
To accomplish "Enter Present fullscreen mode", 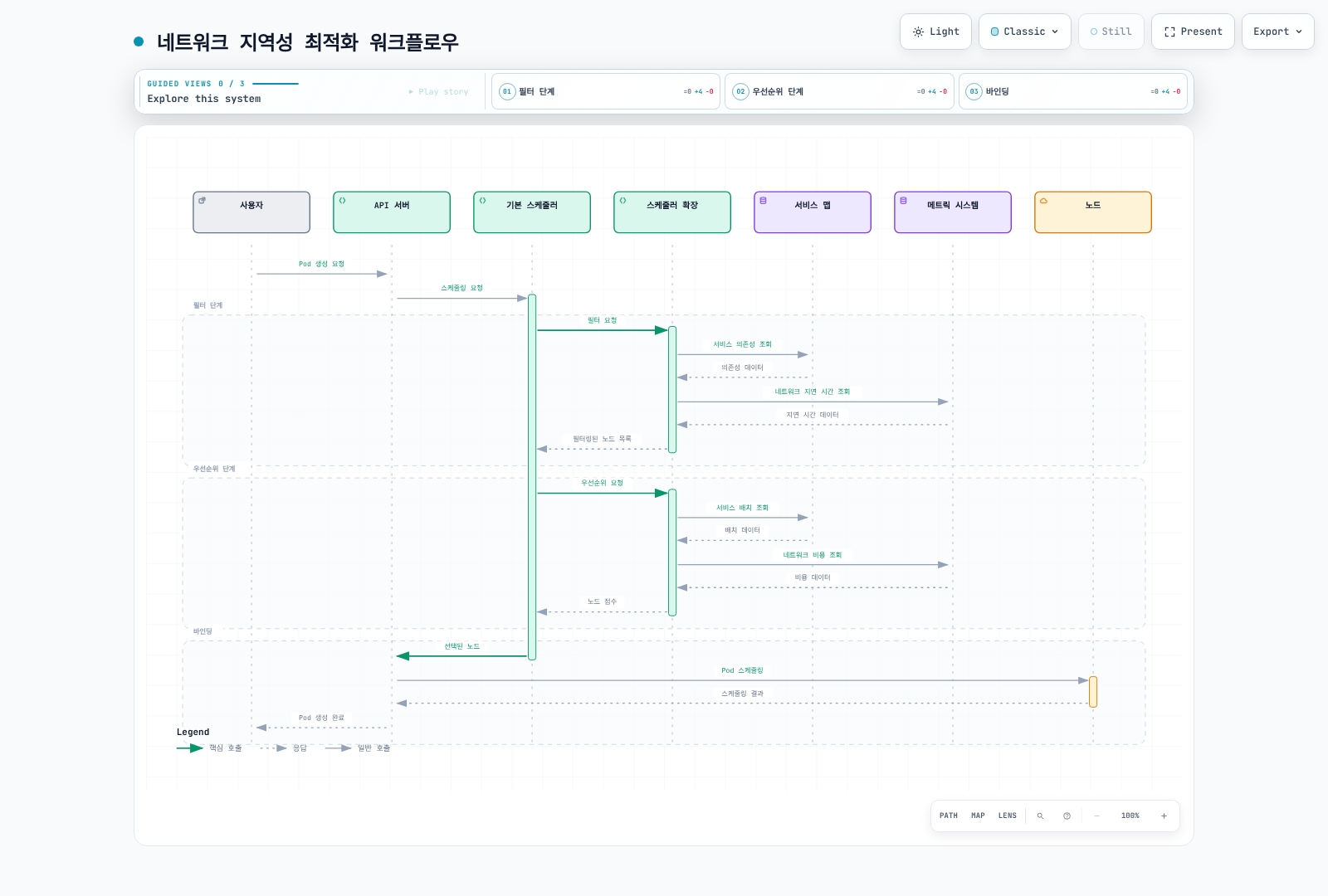I will pyautogui.click(x=1193, y=32).
